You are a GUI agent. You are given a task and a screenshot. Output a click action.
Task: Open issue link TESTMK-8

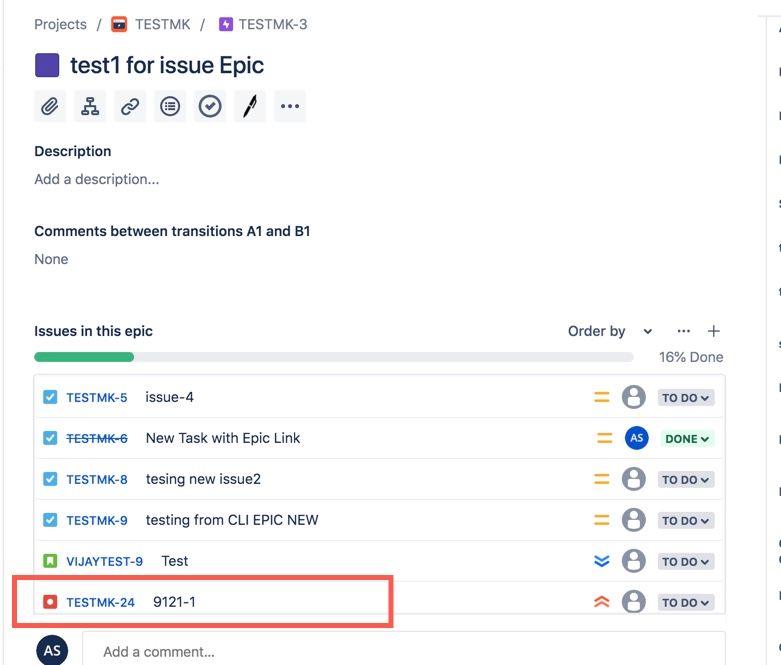coord(97,480)
